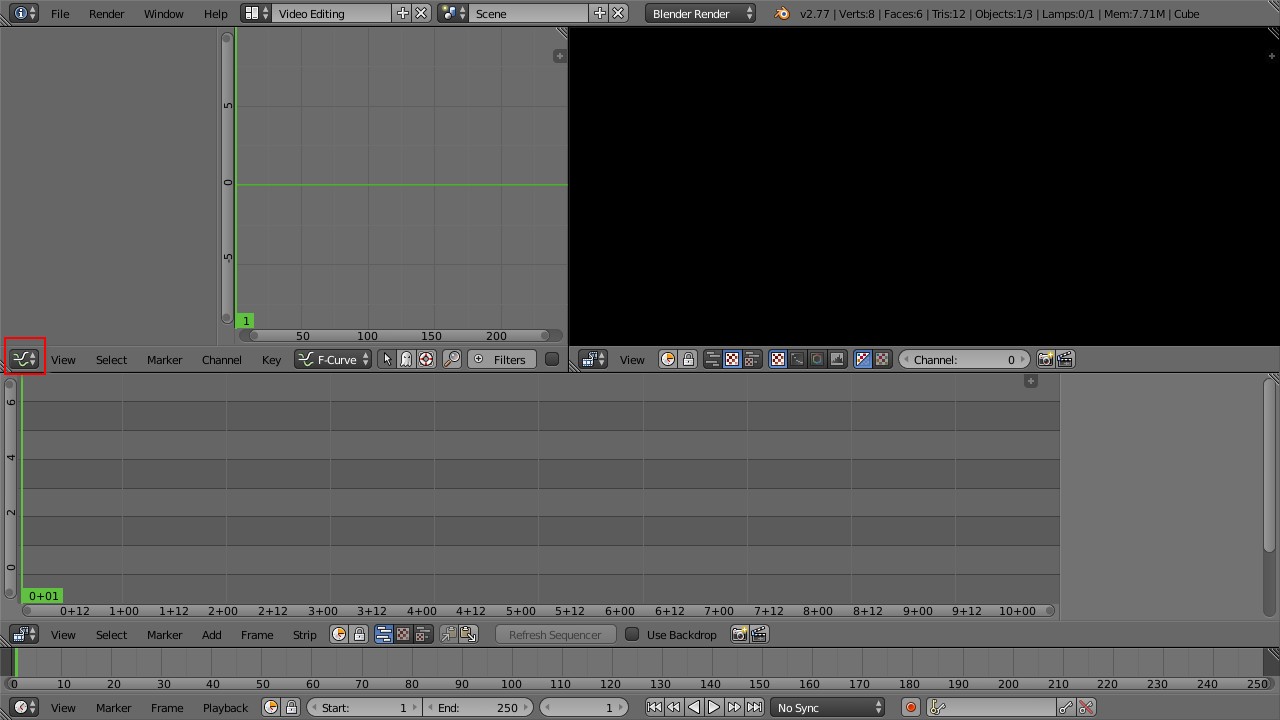Open the timeline editor type selector
The width and height of the screenshot is (1280, 720).
coord(24,707)
